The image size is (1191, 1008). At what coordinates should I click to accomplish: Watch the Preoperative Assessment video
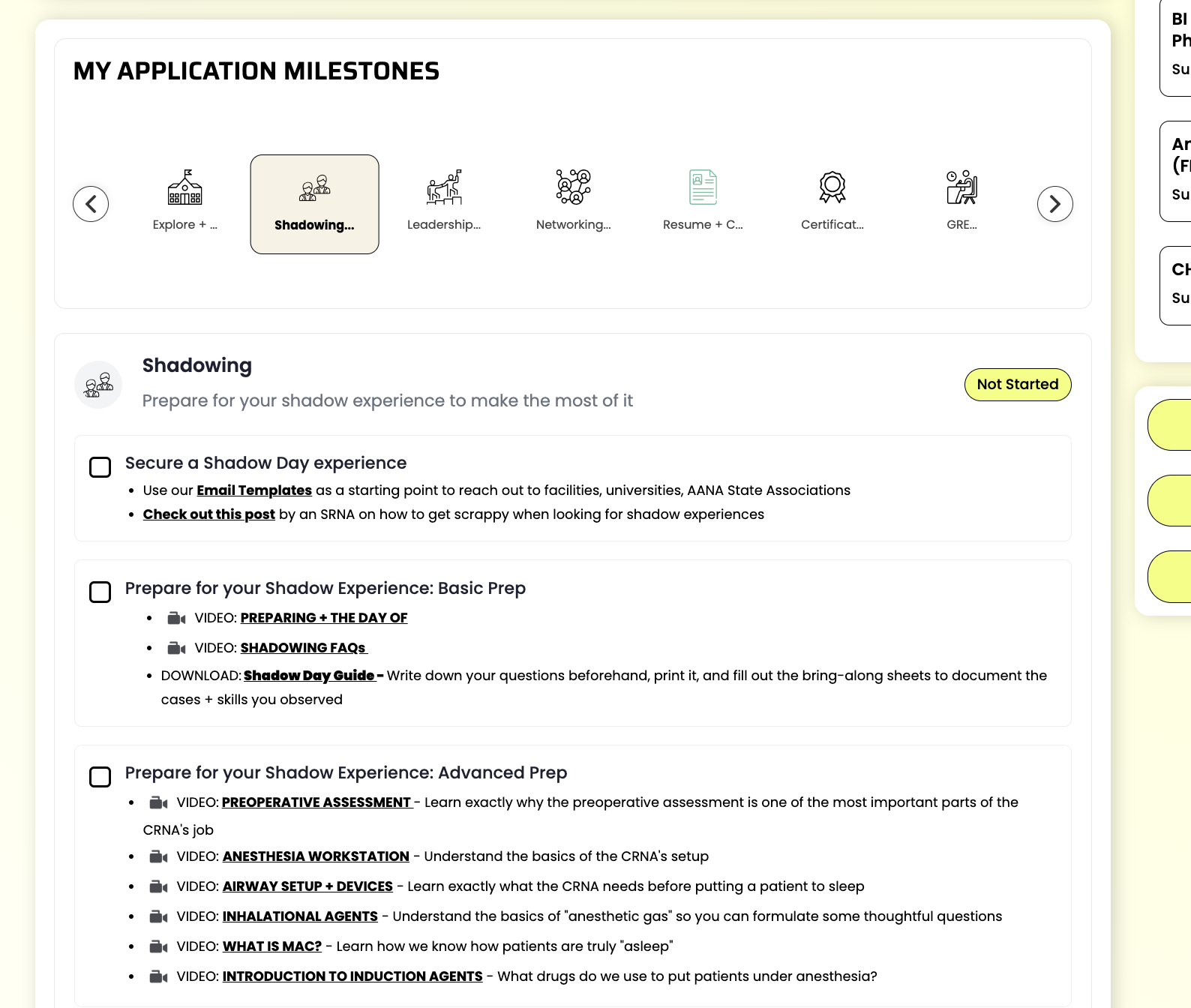click(x=316, y=802)
